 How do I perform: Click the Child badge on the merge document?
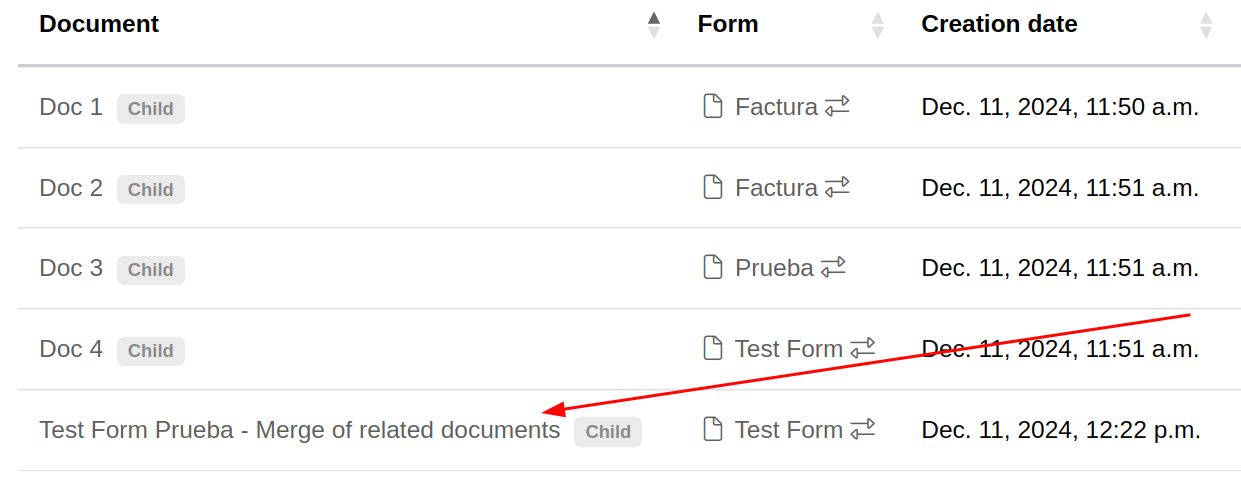click(x=608, y=431)
